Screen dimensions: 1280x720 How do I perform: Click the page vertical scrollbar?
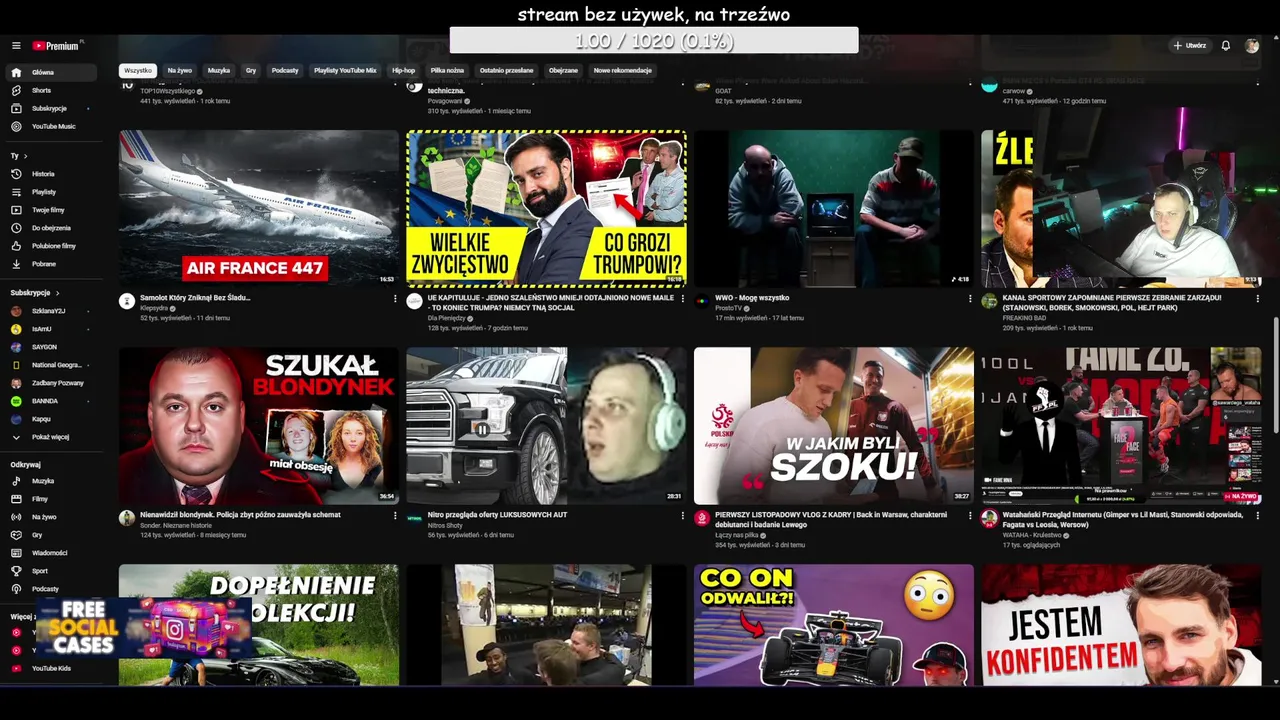(x=1275, y=375)
